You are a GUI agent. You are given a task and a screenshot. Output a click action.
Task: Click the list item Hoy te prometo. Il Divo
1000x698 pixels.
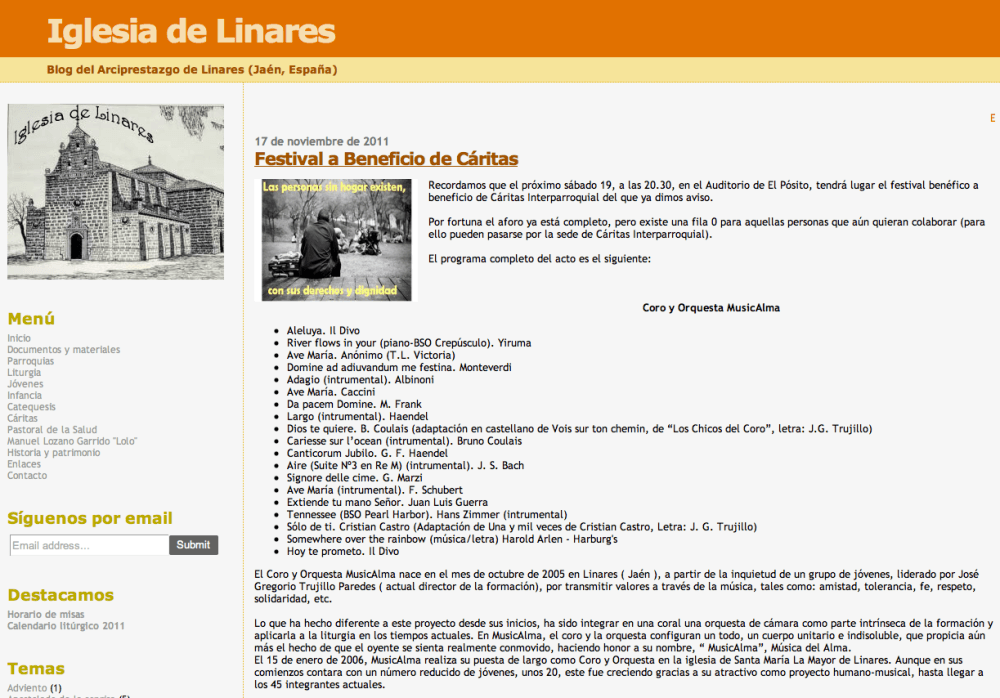(342, 551)
